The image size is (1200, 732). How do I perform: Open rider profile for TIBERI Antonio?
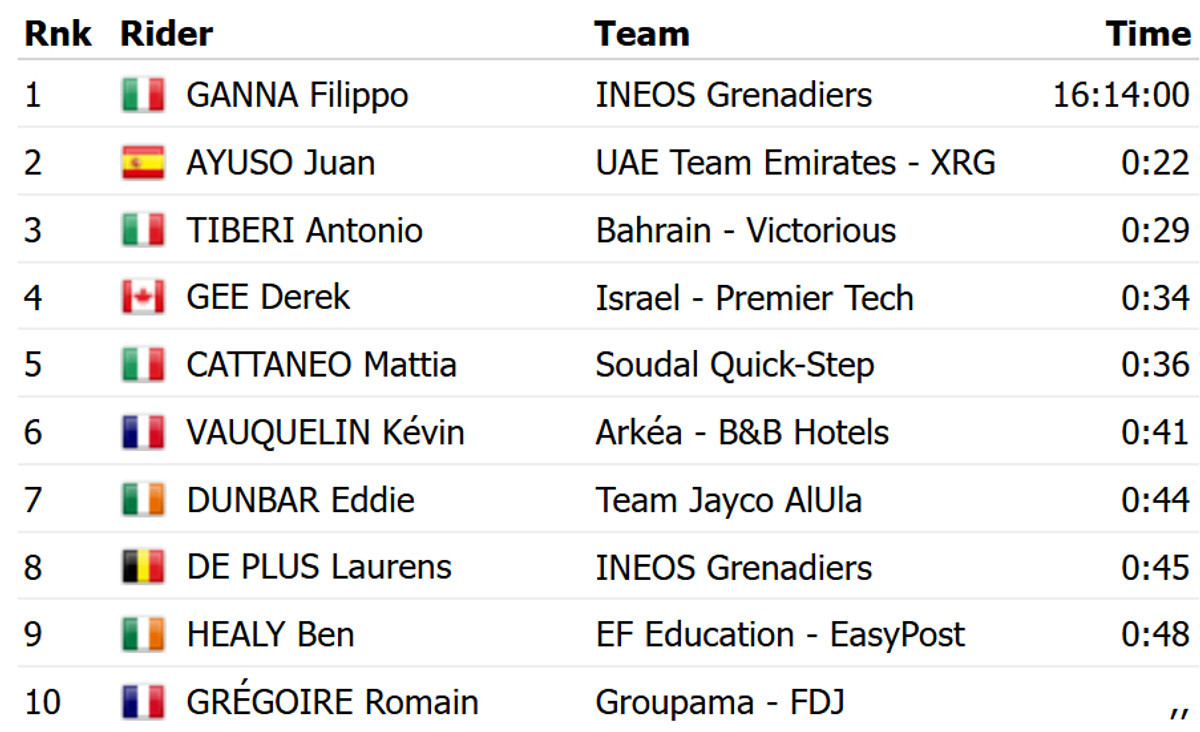pos(304,230)
